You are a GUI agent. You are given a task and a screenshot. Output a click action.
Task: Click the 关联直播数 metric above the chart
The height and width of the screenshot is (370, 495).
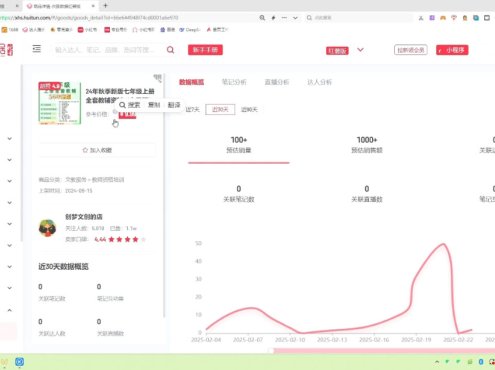tap(367, 194)
